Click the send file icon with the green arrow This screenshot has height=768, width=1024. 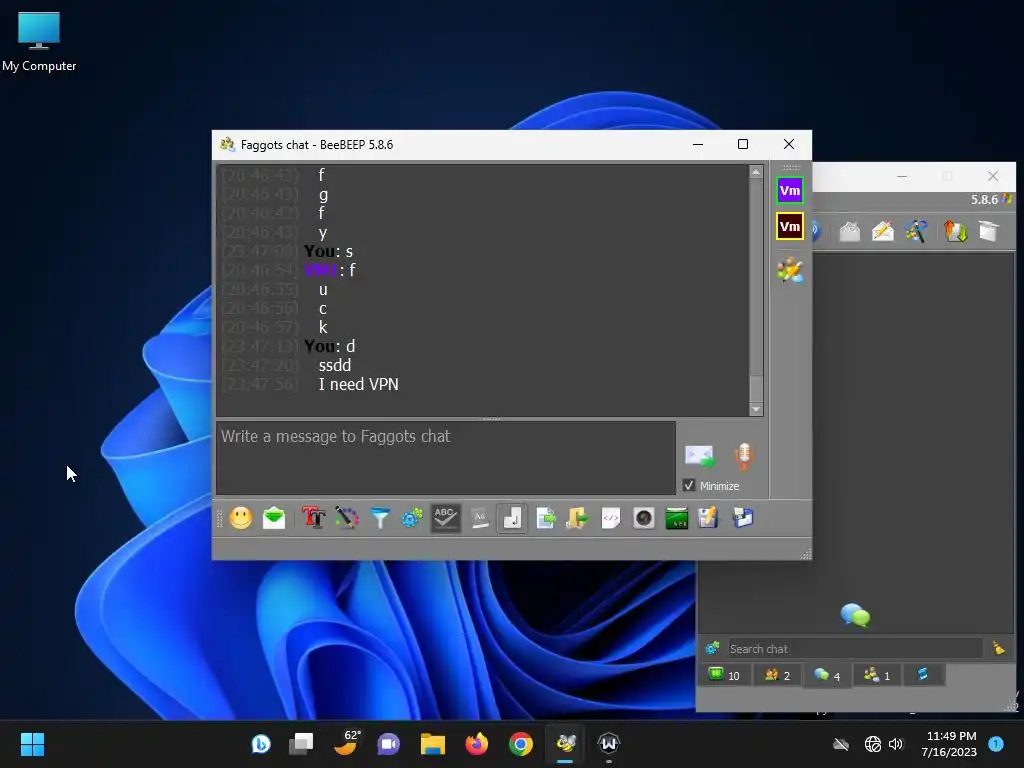click(x=545, y=519)
